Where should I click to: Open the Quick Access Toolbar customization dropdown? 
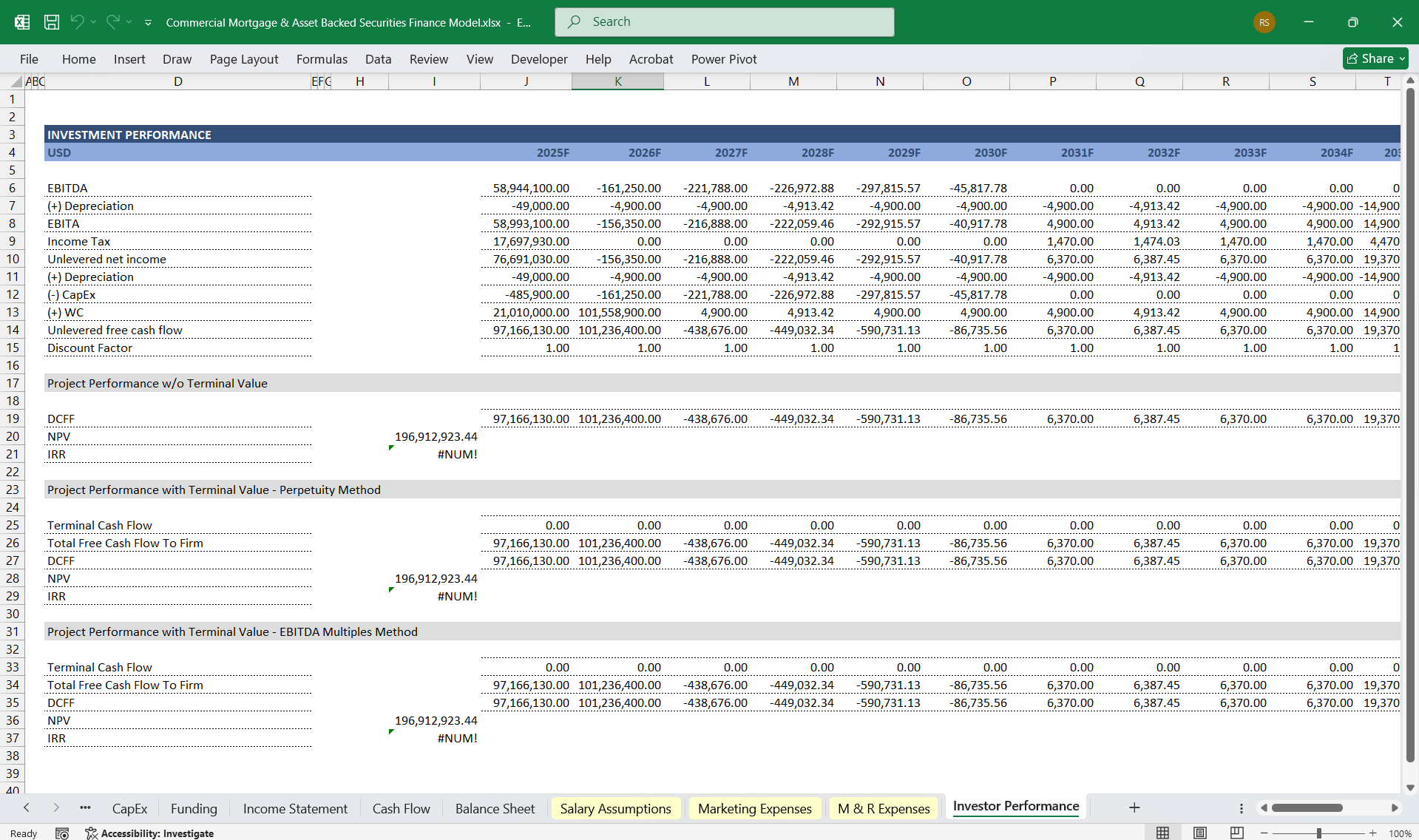pyautogui.click(x=148, y=22)
